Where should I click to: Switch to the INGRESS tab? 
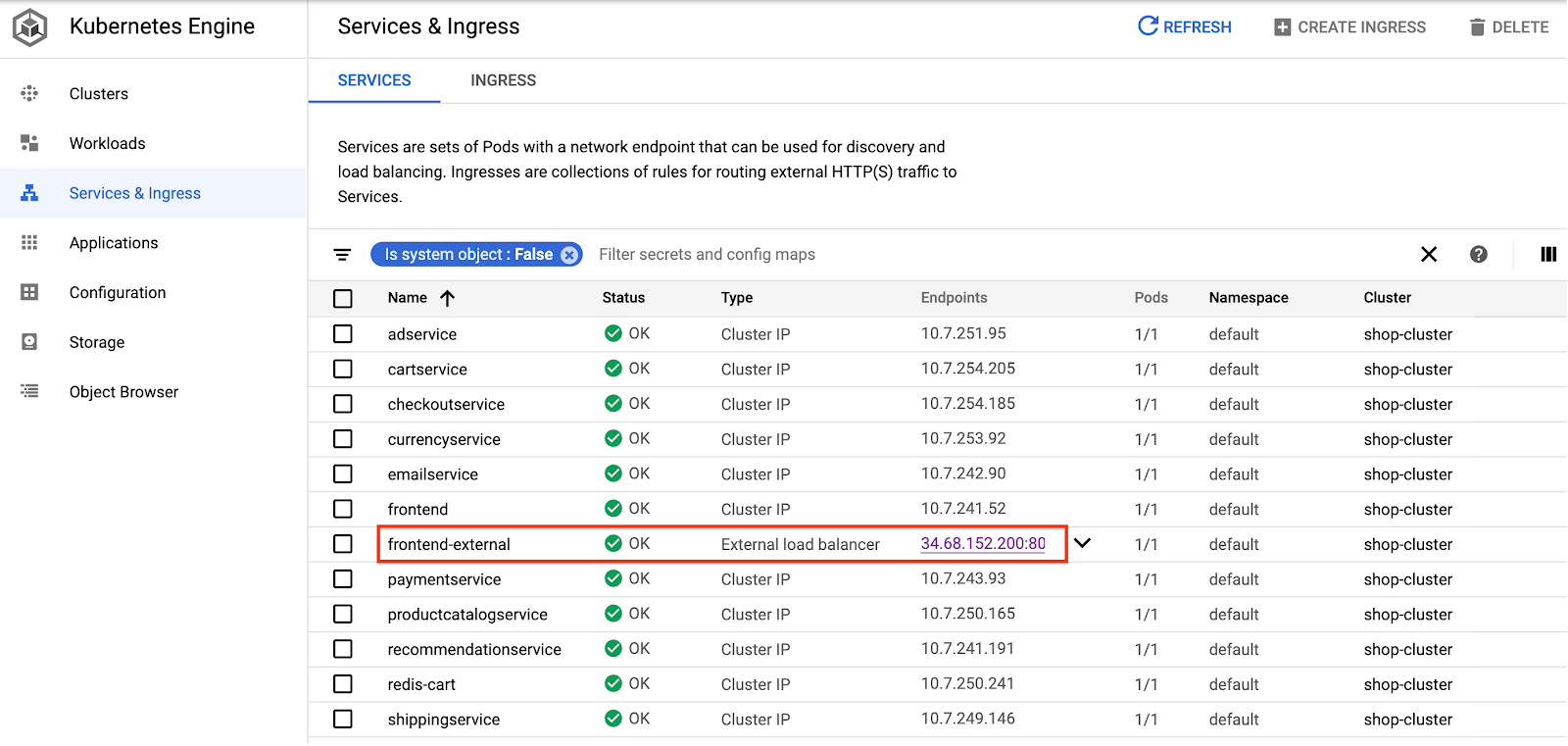(503, 80)
